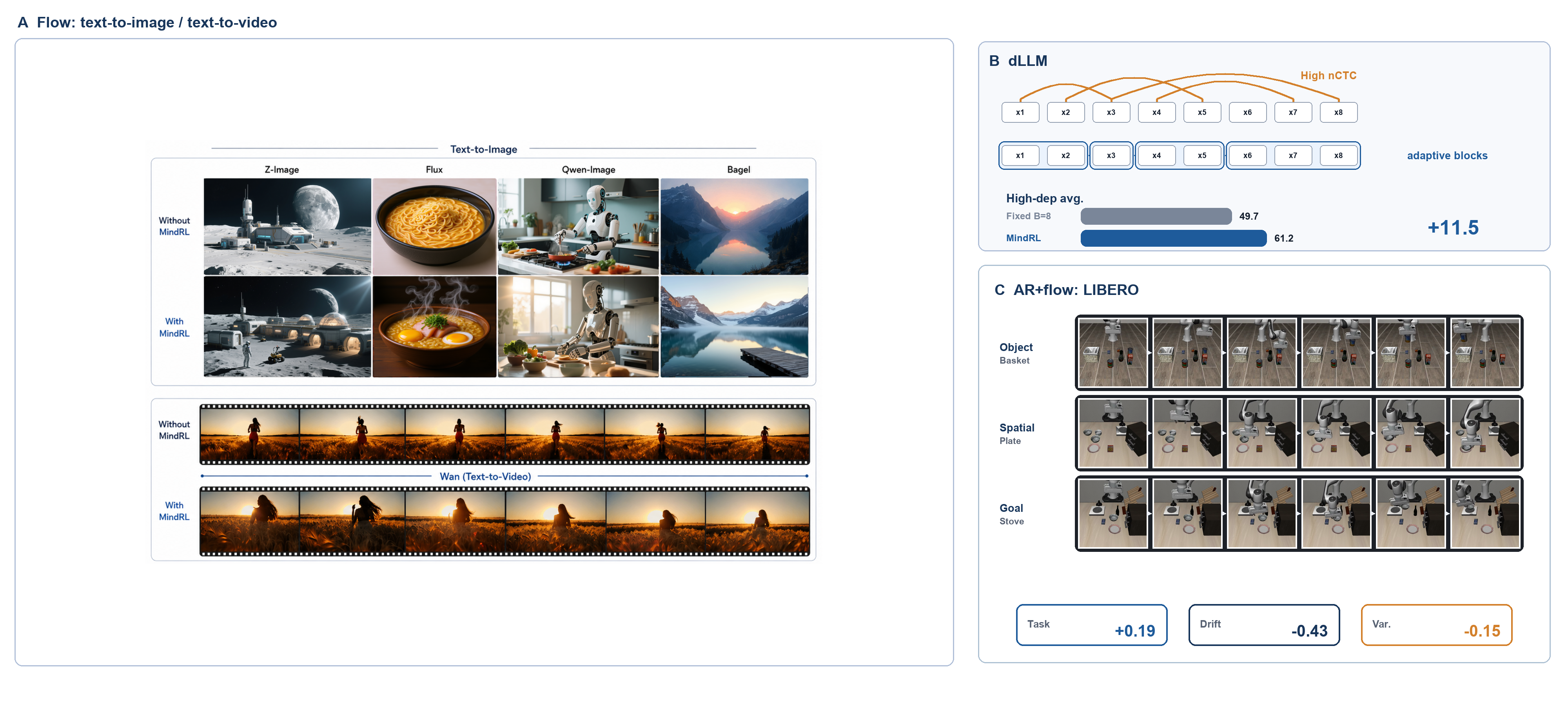Click first video frame in Without MindRL filmstrip

point(250,434)
